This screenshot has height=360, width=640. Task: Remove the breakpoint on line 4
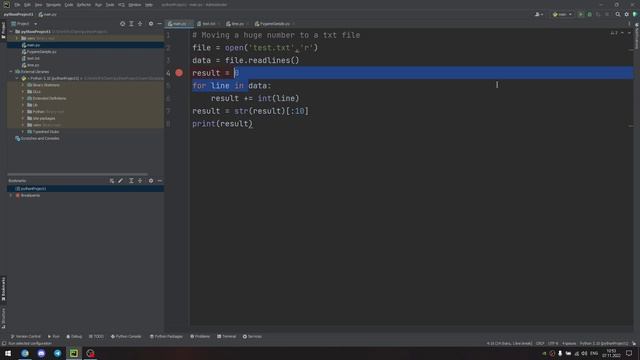point(179,73)
